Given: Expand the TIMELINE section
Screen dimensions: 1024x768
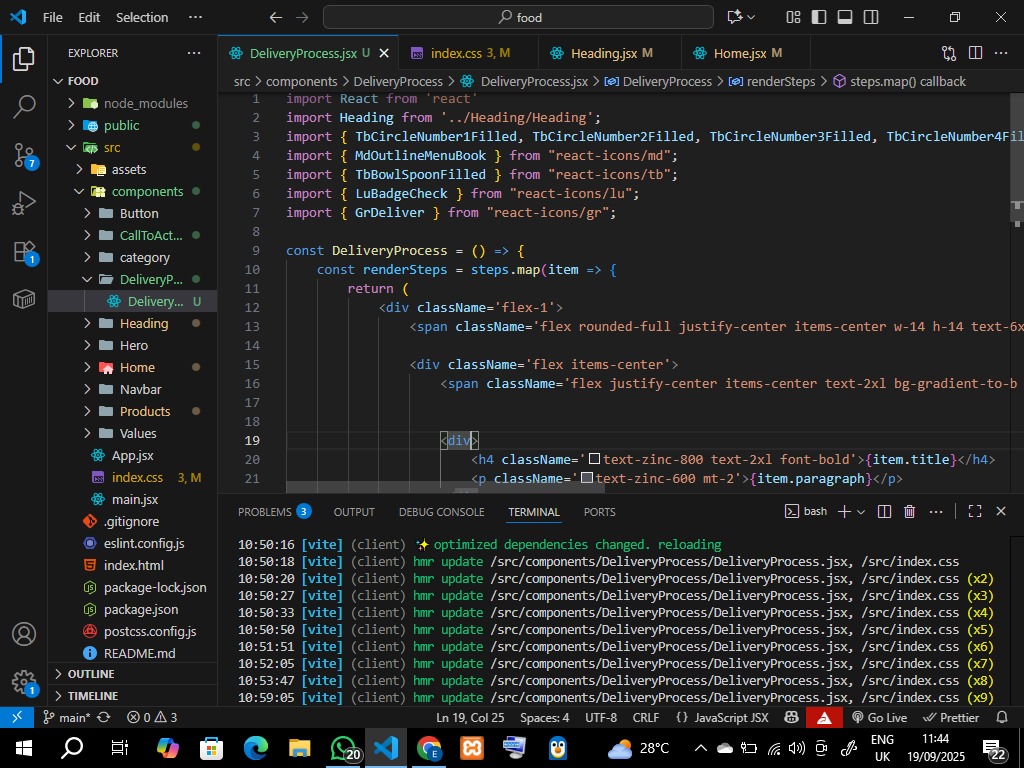Looking at the screenshot, I should click(133, 696).
